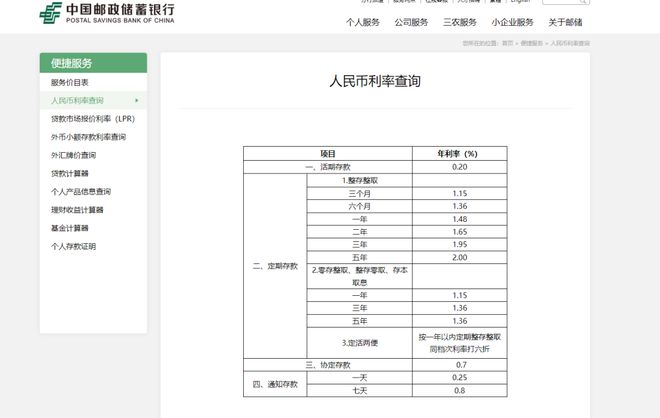Click the arrow beside 人民币利率查询 in sidebar

coord(136,101)
